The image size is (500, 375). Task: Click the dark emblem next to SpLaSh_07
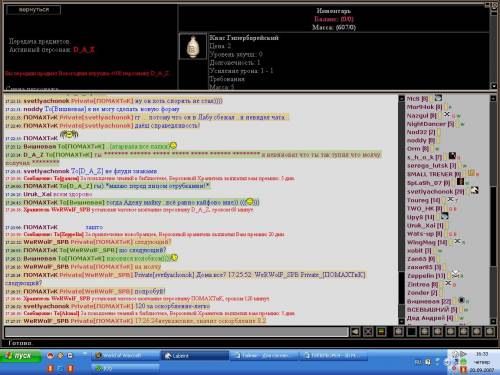click(460, 182)
